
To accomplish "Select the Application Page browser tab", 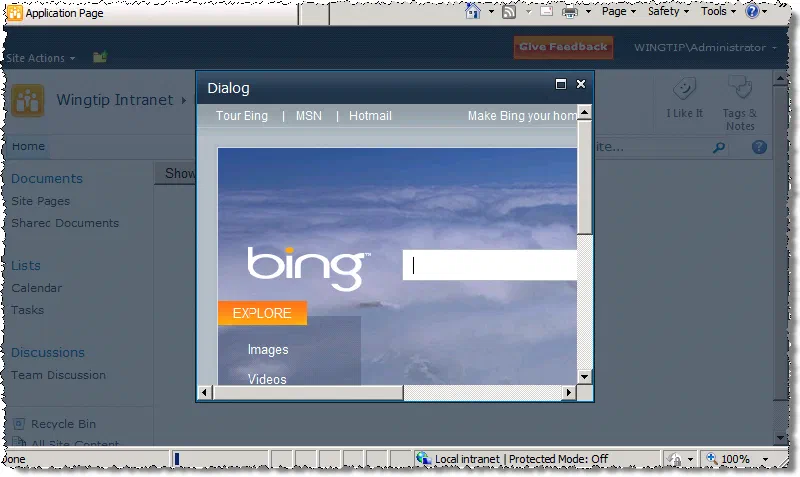I will pyautogui.click(x=151, y=13).
